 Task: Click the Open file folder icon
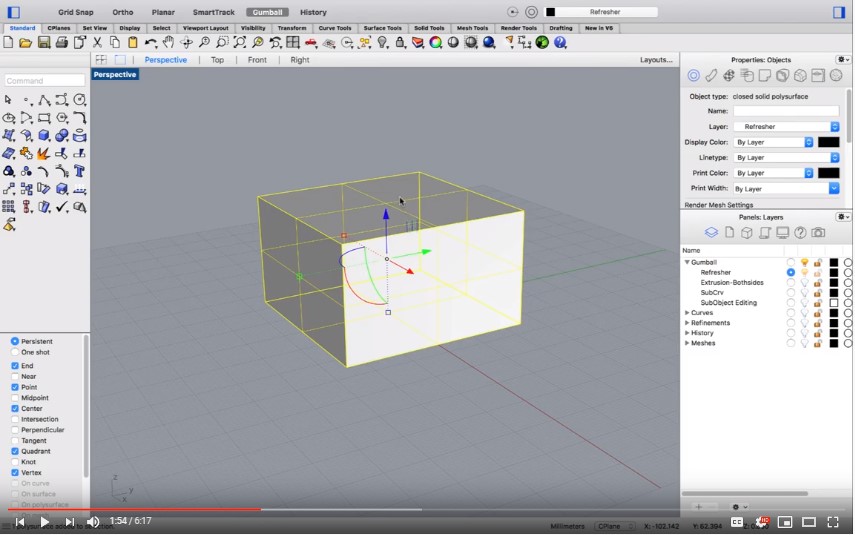pyautogui.click(x=26, y=43)
